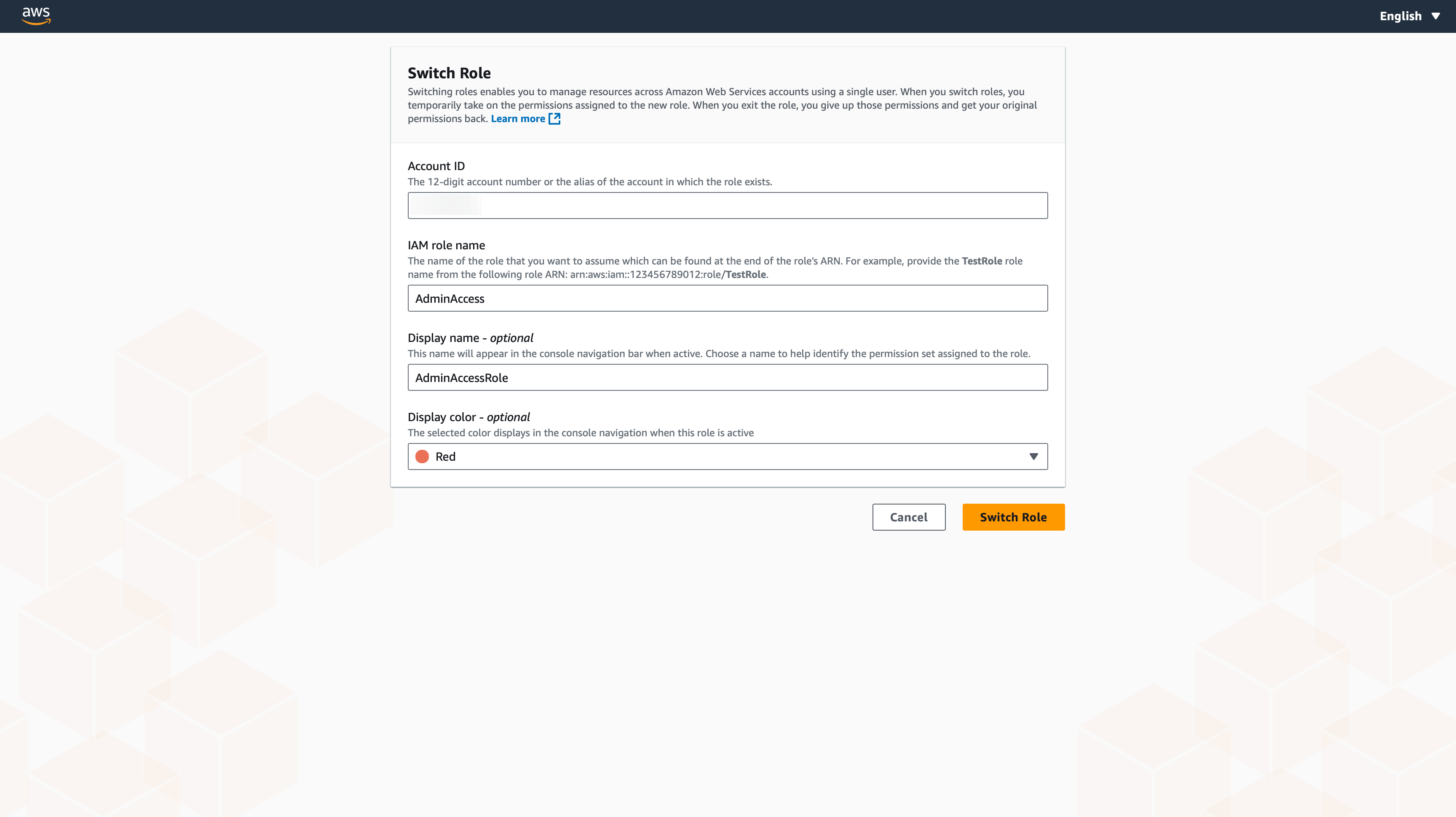
Task: Click the orange Switch Role button
Action: 1013,517
